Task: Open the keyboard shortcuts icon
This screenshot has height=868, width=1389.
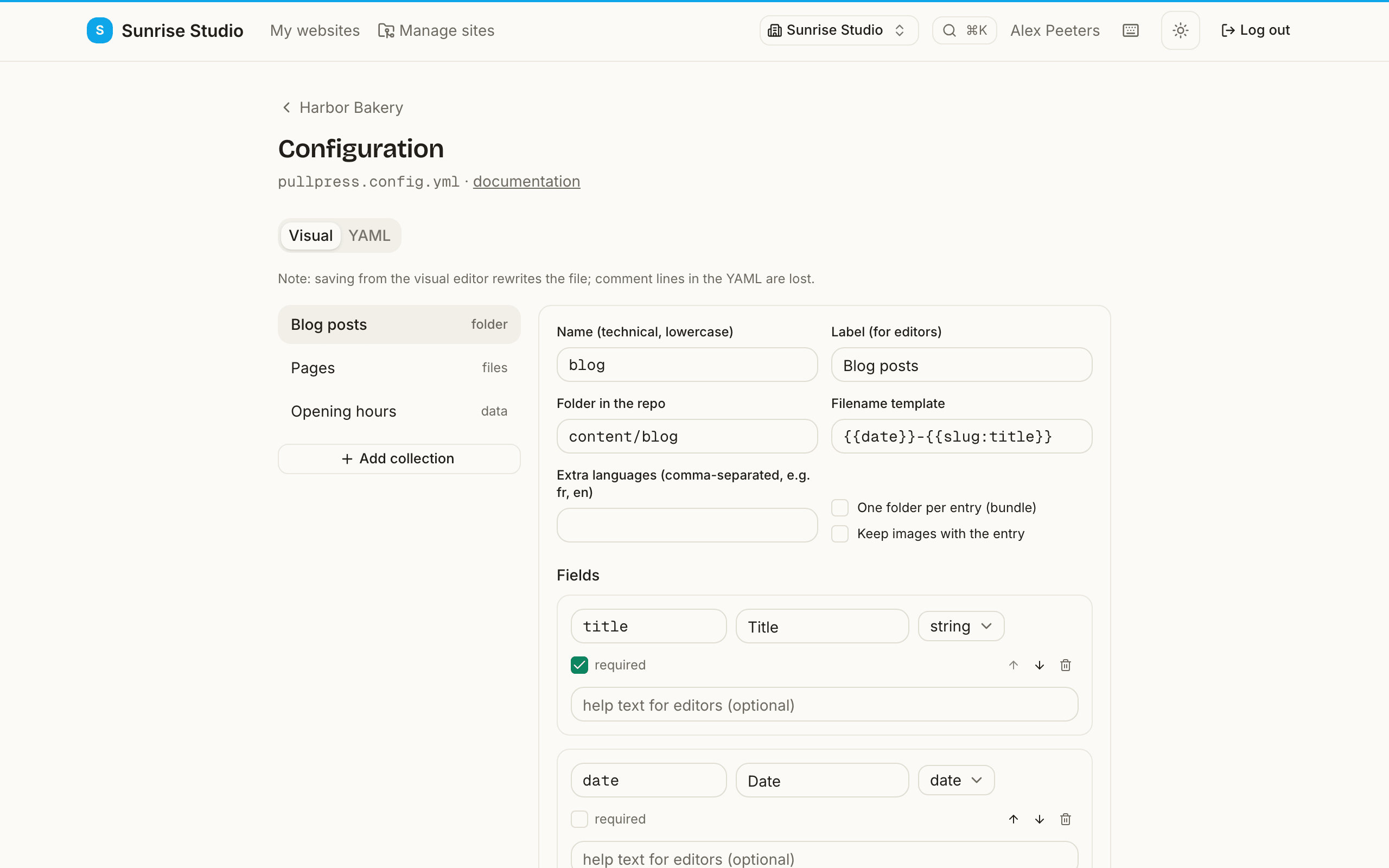Action: tap(1130, 30)
